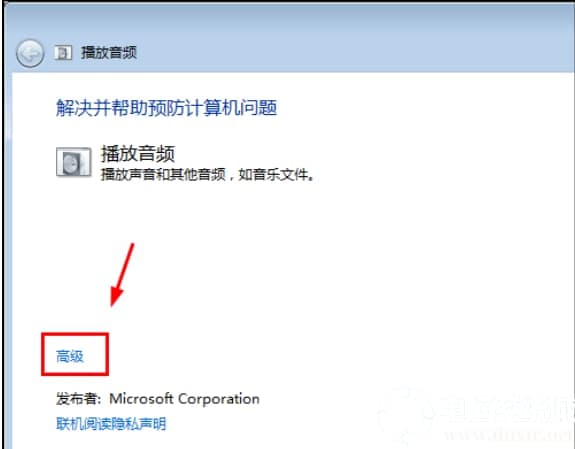Image resolution: width=575 pixels, height=449 pixels.
Task: Click the Microsoft Corporation publisher name
Action: click(184, 399)
